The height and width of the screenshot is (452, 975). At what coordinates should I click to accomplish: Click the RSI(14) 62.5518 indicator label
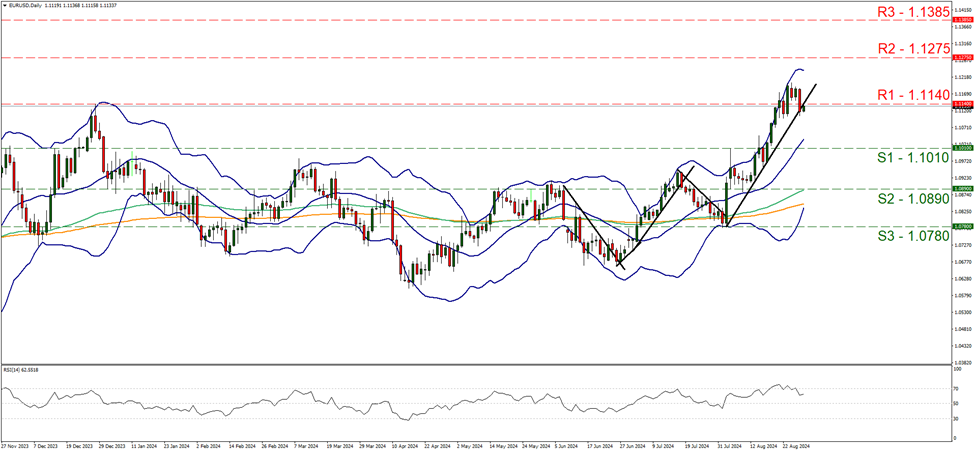pos(19,368)
